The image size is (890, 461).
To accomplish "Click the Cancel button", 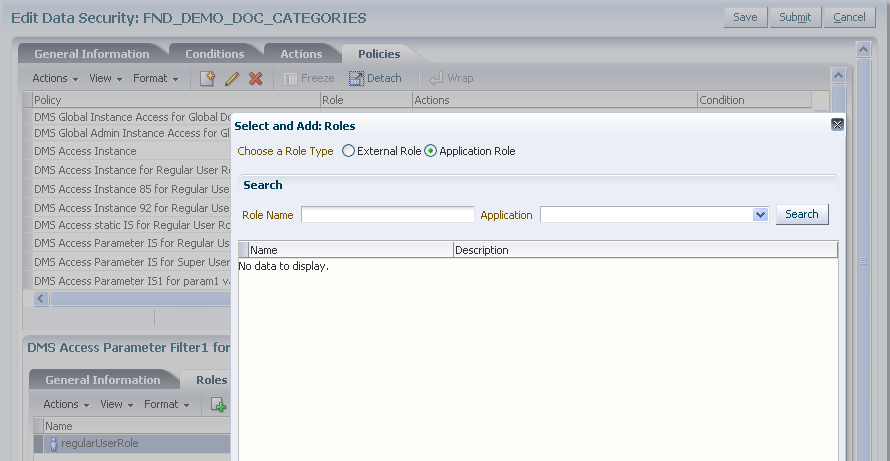I will pos(849,17).
